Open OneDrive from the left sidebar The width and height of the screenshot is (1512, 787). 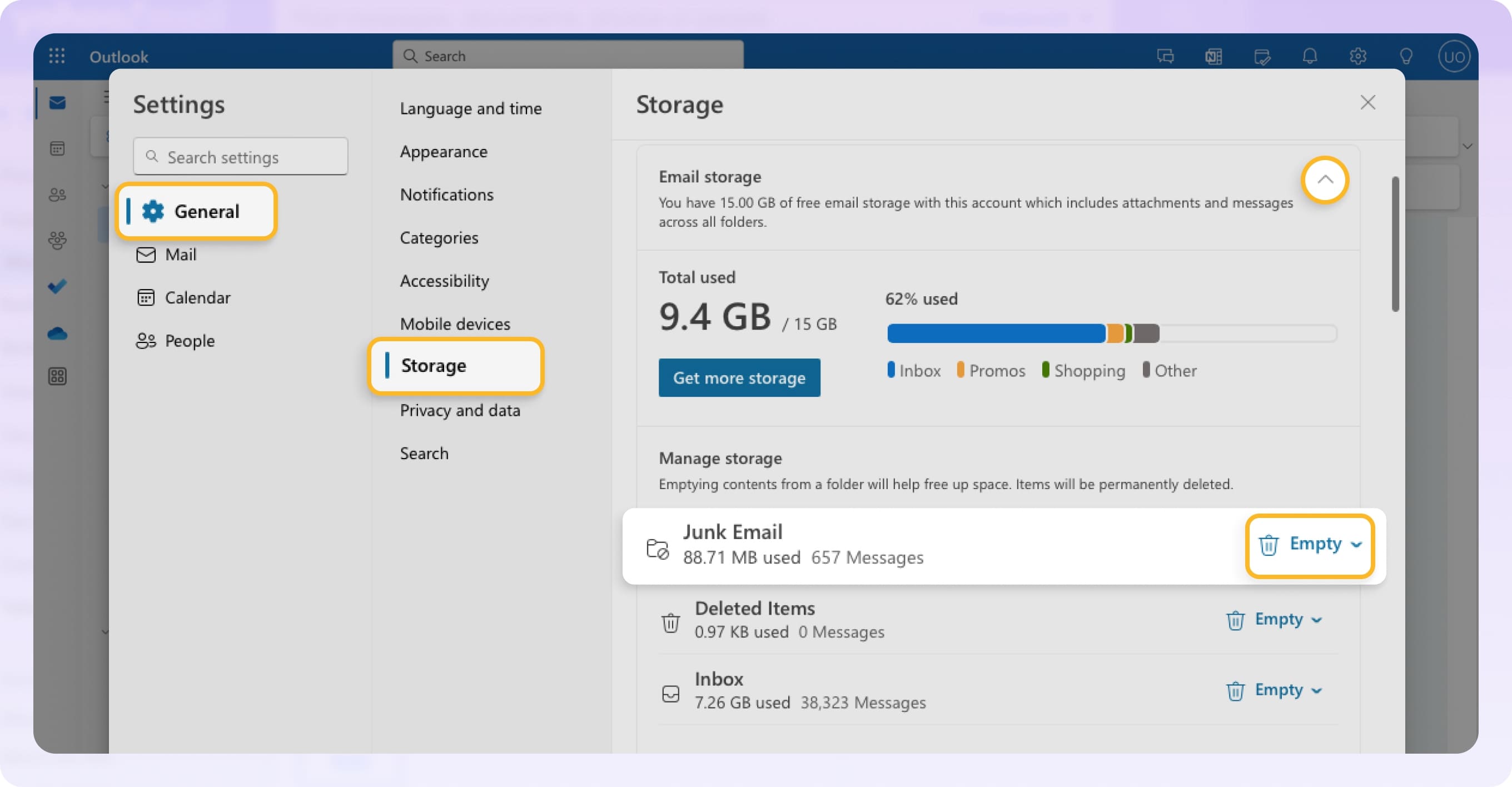click(x=57, y=333)
